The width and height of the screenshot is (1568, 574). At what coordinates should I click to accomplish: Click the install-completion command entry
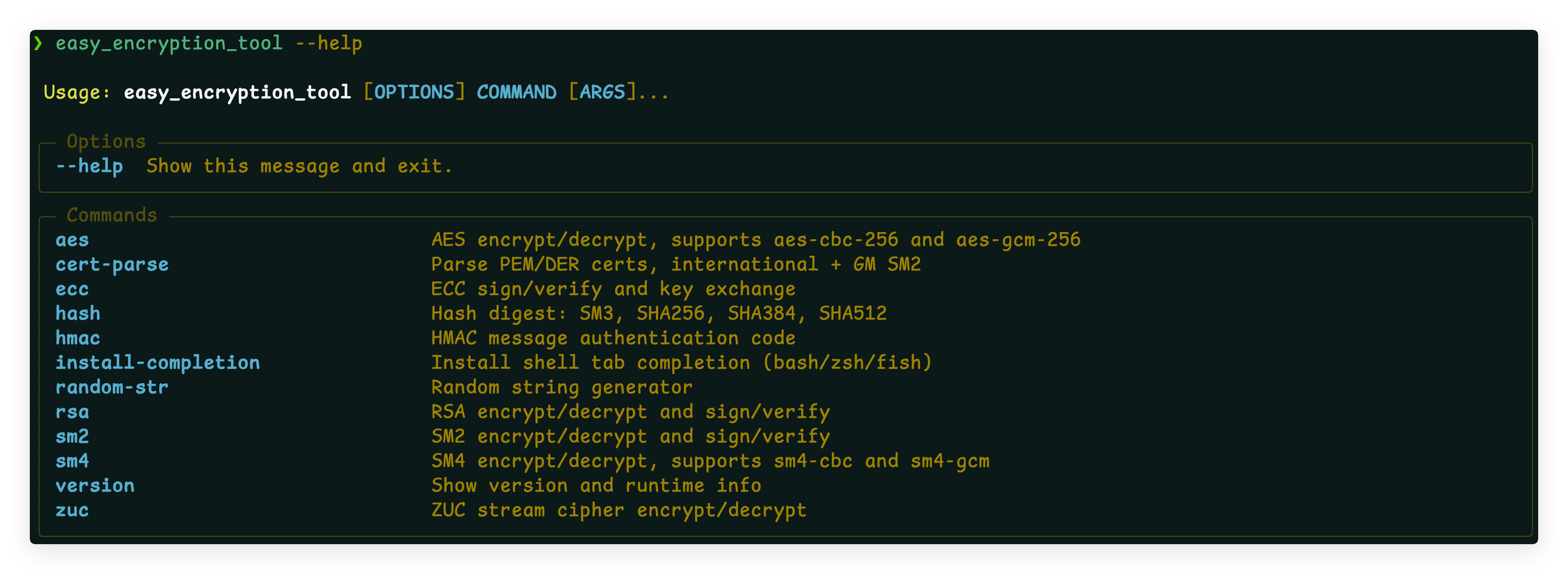pos(158,363)
